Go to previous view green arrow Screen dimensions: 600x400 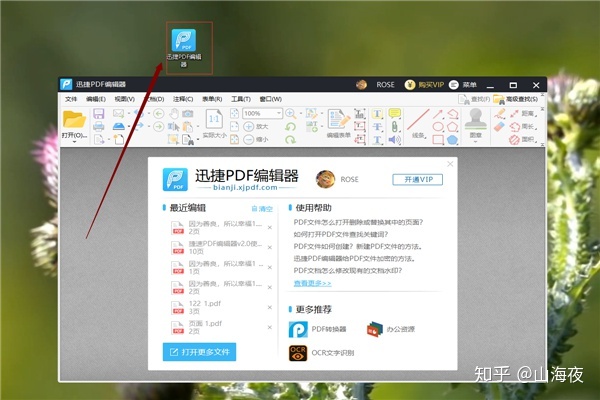[159, 113]
